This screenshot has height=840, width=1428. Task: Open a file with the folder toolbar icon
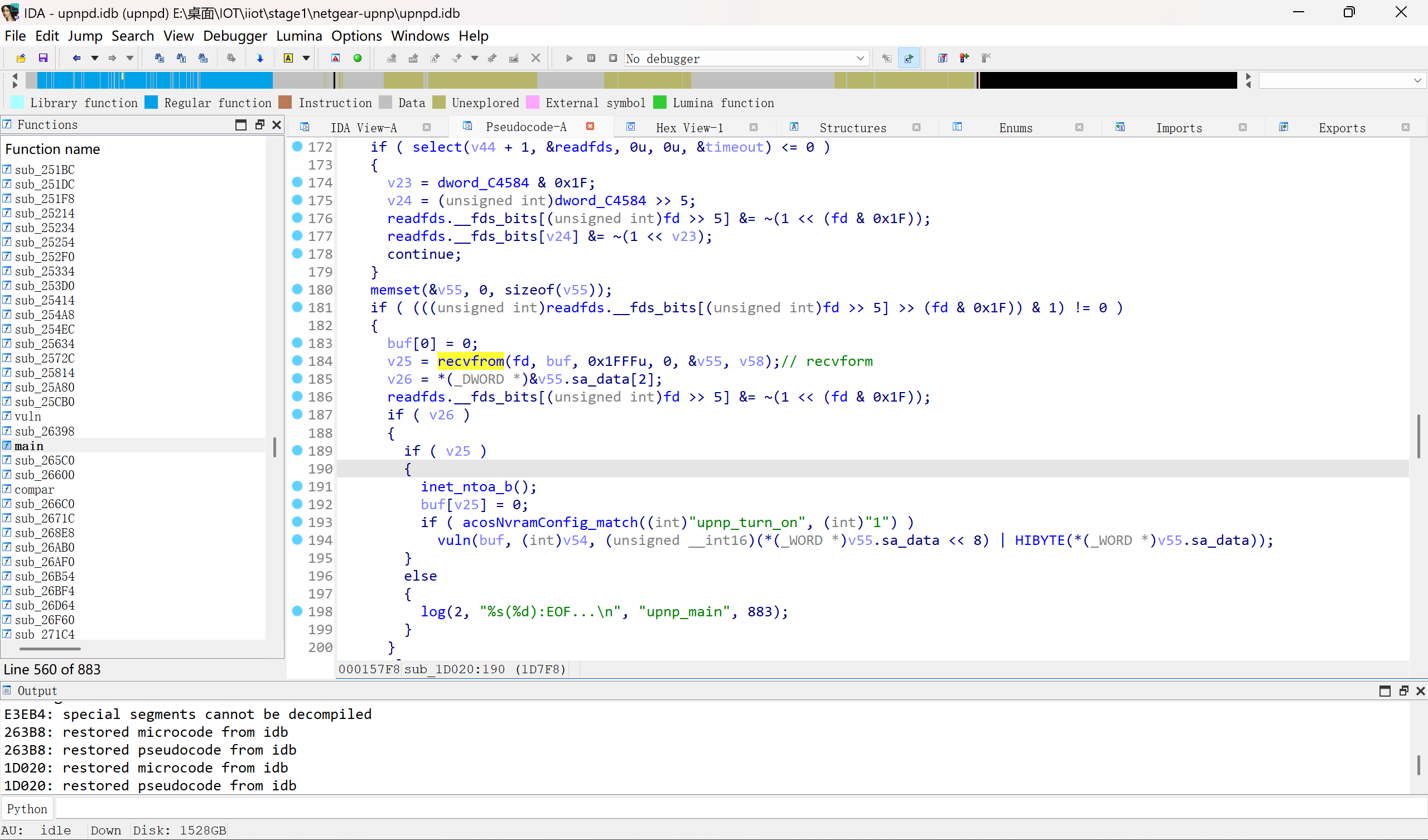[x=21, y=58]
